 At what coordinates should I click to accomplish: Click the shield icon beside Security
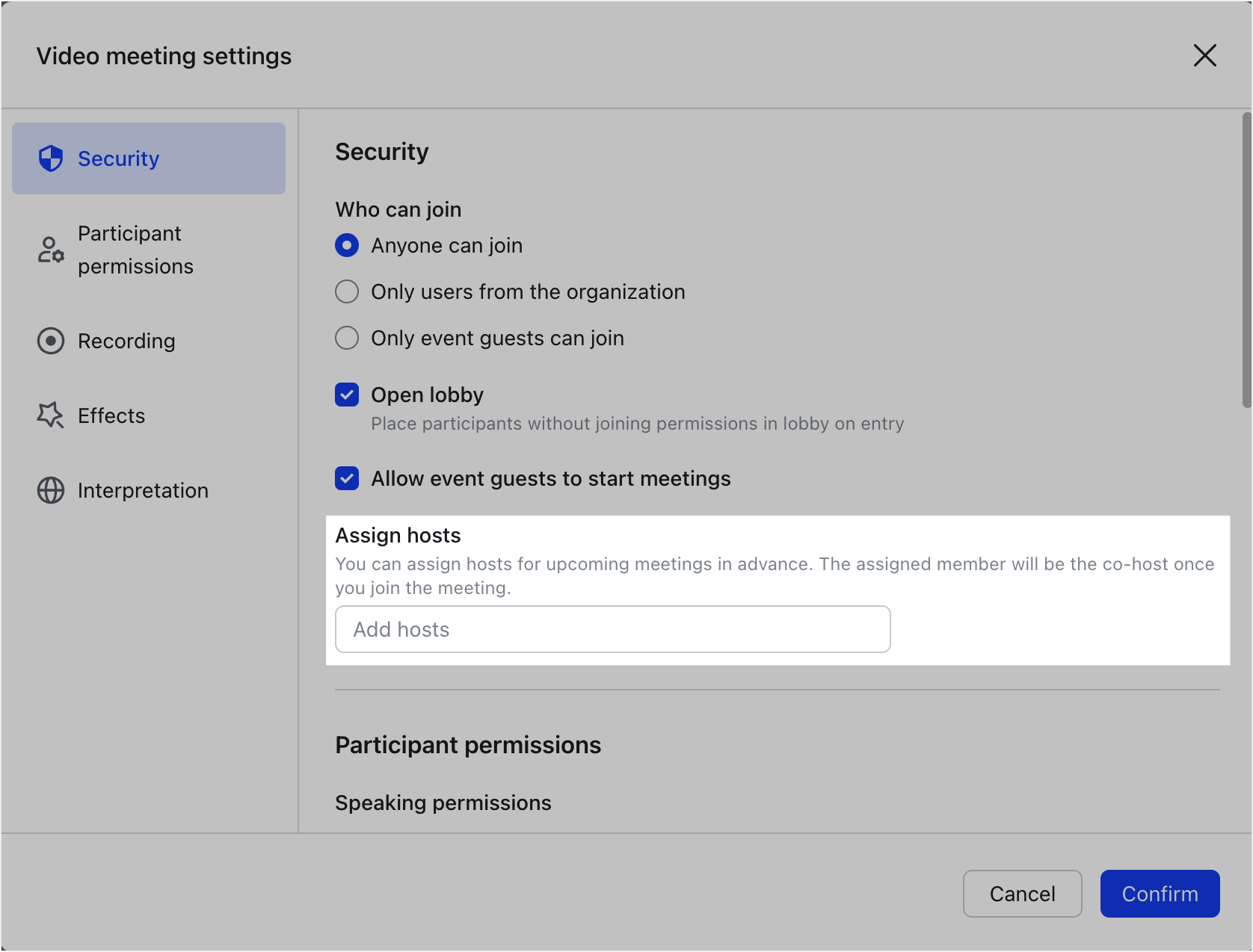coord(51,158)
